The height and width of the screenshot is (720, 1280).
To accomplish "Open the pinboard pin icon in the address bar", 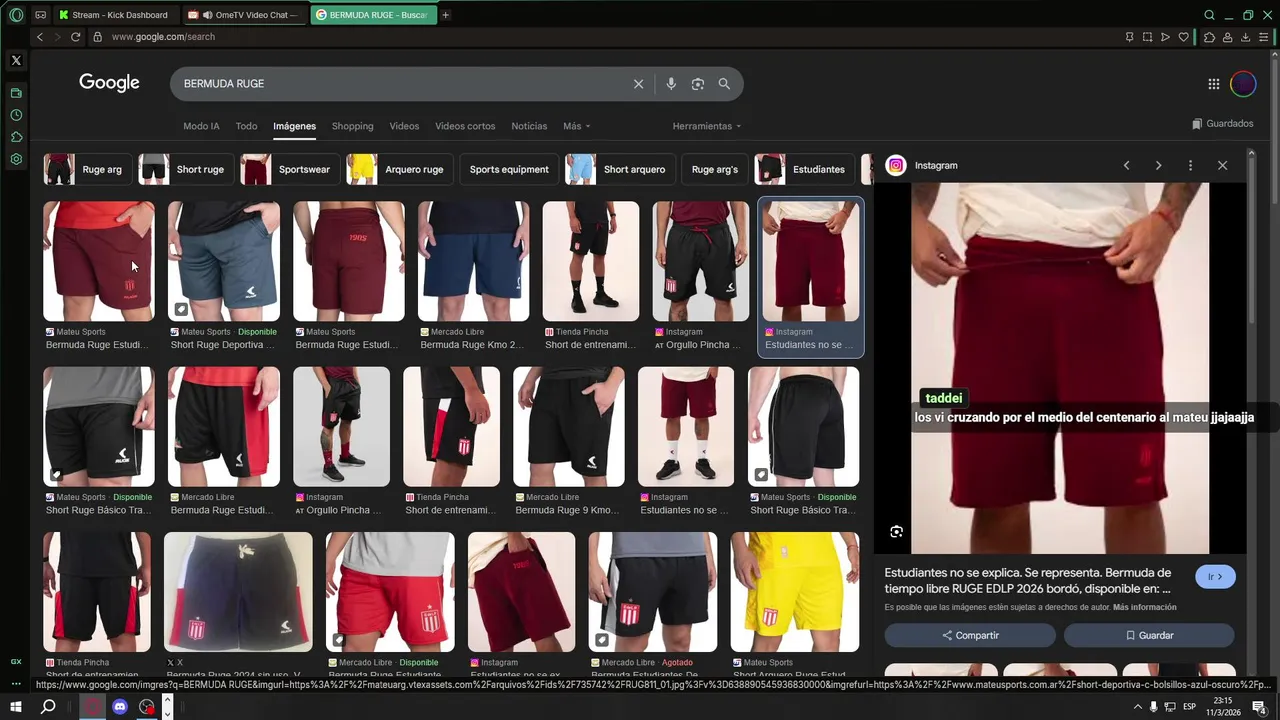I will (x=1129, y=37).
